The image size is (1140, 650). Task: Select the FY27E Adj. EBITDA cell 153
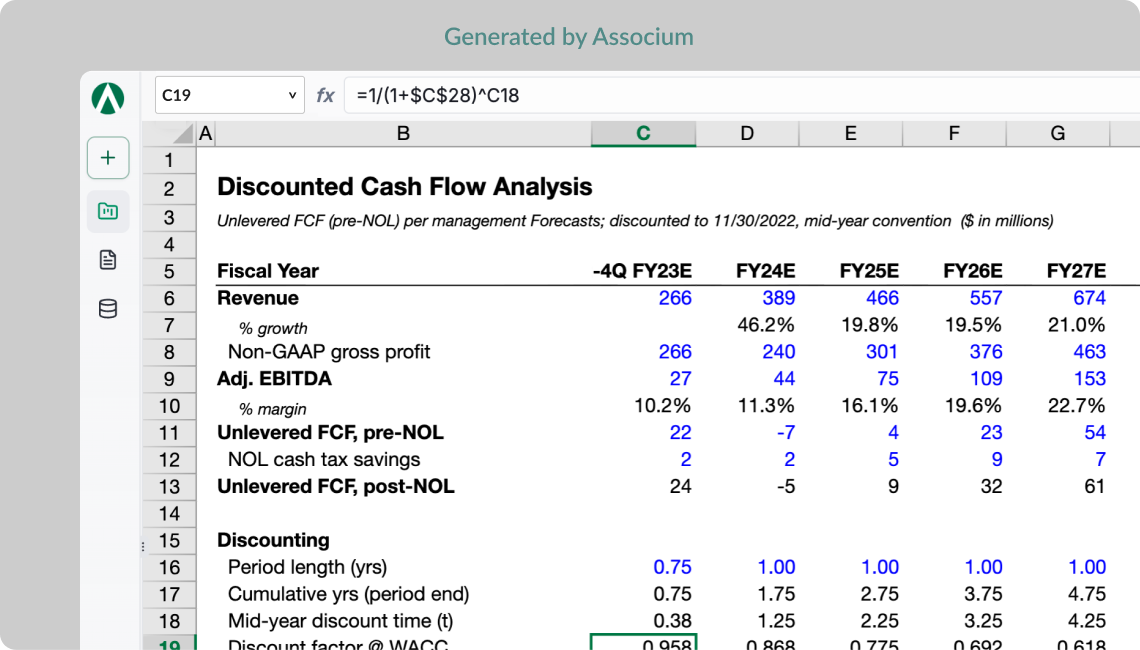tap(1058, 379)
